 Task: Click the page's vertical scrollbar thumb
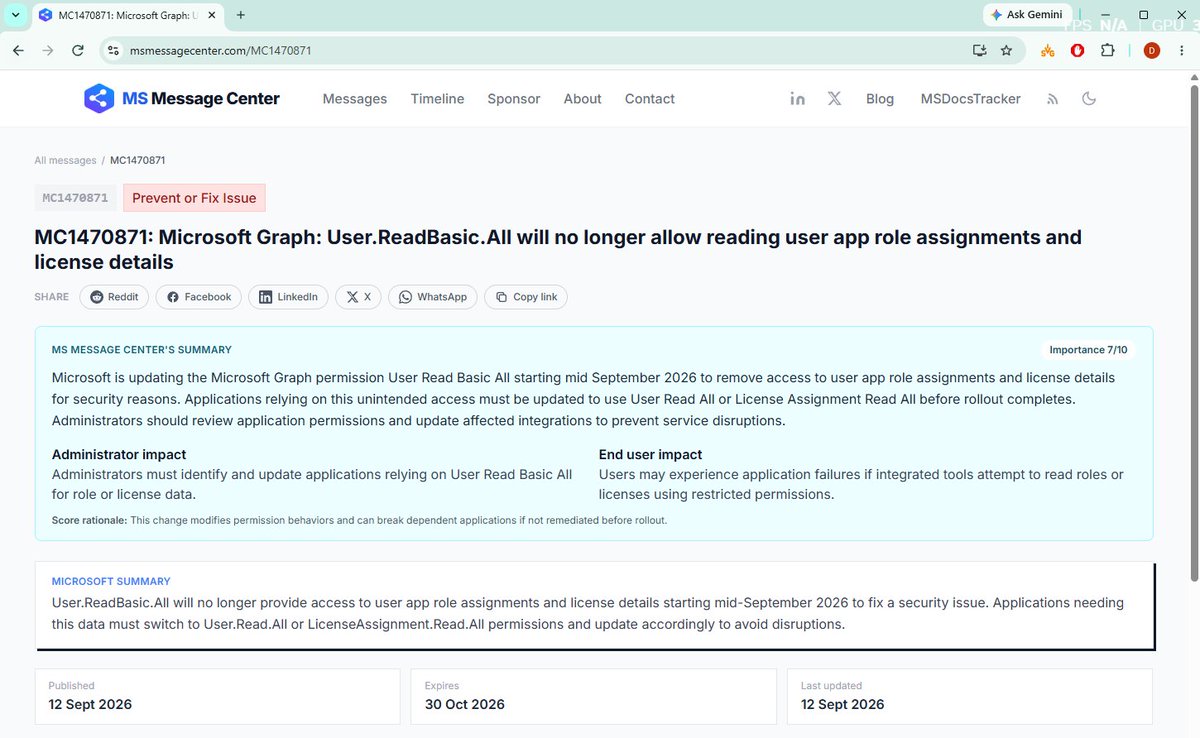tap(1192, 331)
